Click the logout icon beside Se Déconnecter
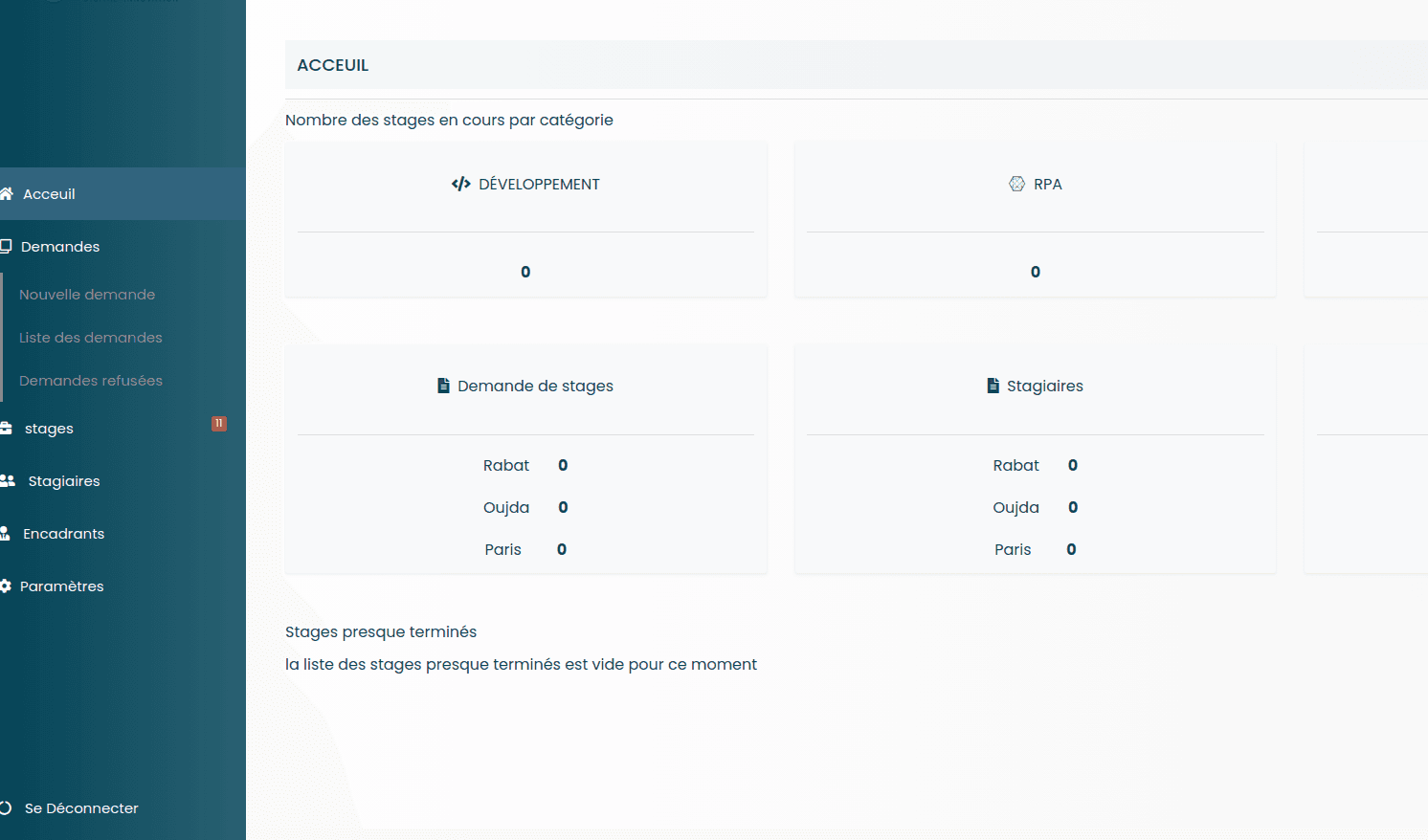The image size is (1428, 840). tap(6, 808)
